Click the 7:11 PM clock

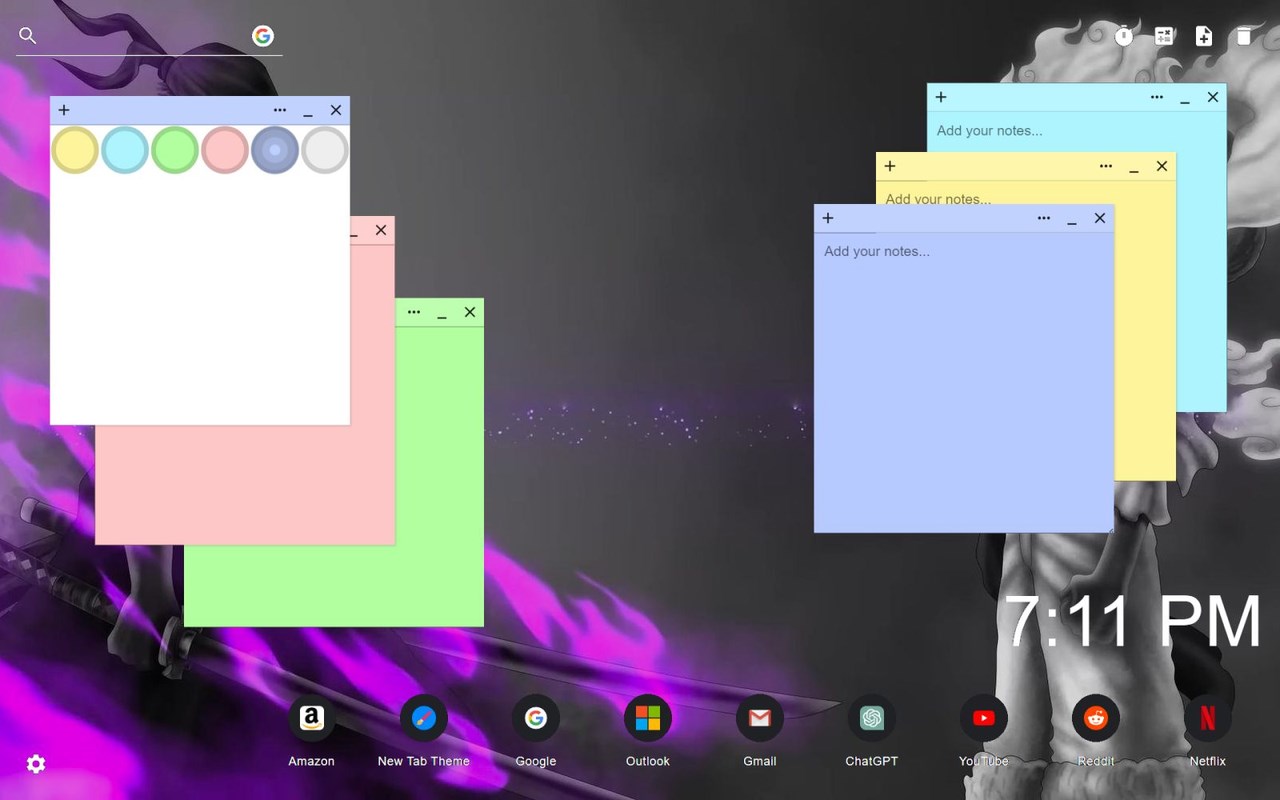point(1133,622)
